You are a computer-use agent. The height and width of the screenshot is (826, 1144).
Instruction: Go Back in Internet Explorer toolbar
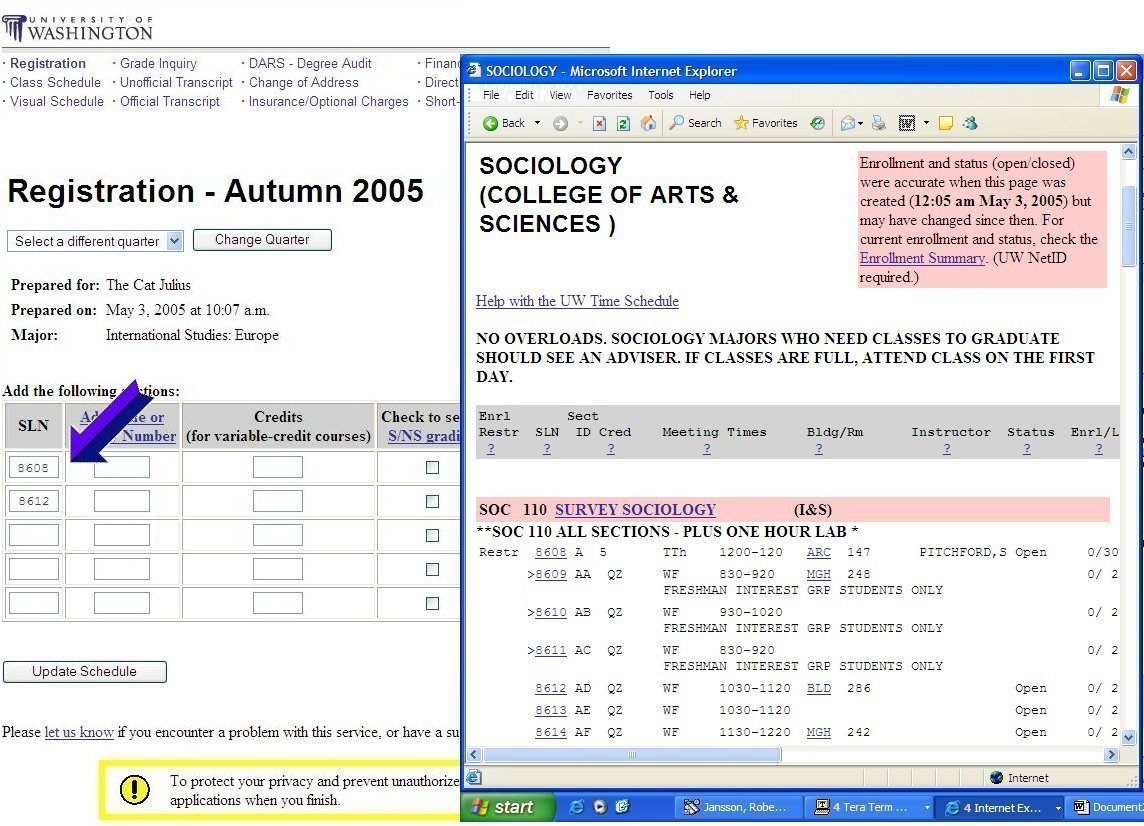(504, 123)
